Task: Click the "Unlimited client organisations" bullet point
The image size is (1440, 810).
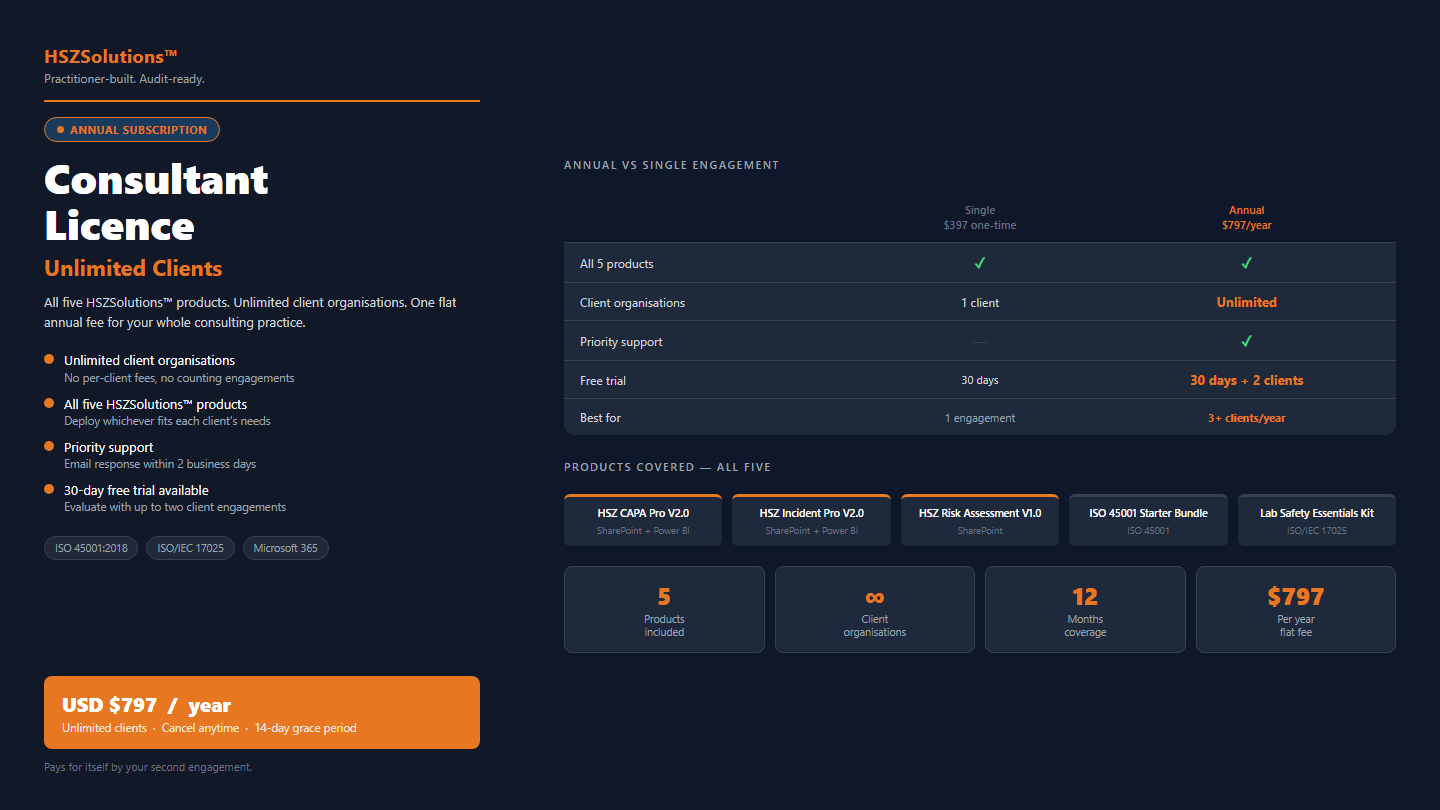Action: pos(150,360)
